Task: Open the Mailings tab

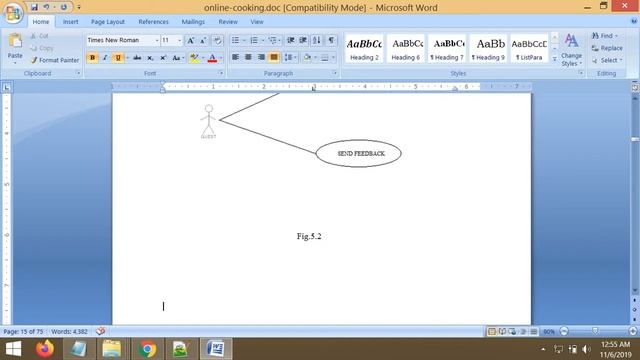Action: (x=193, y=22)
